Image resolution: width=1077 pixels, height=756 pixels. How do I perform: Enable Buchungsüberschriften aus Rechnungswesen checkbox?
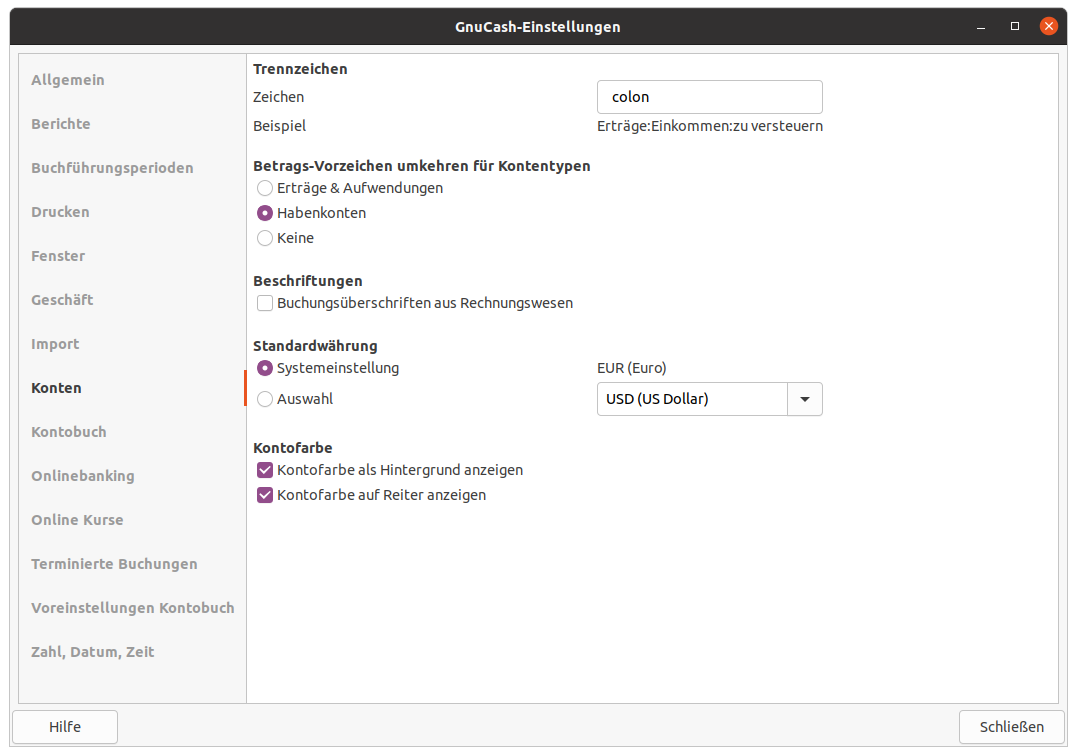265,303
